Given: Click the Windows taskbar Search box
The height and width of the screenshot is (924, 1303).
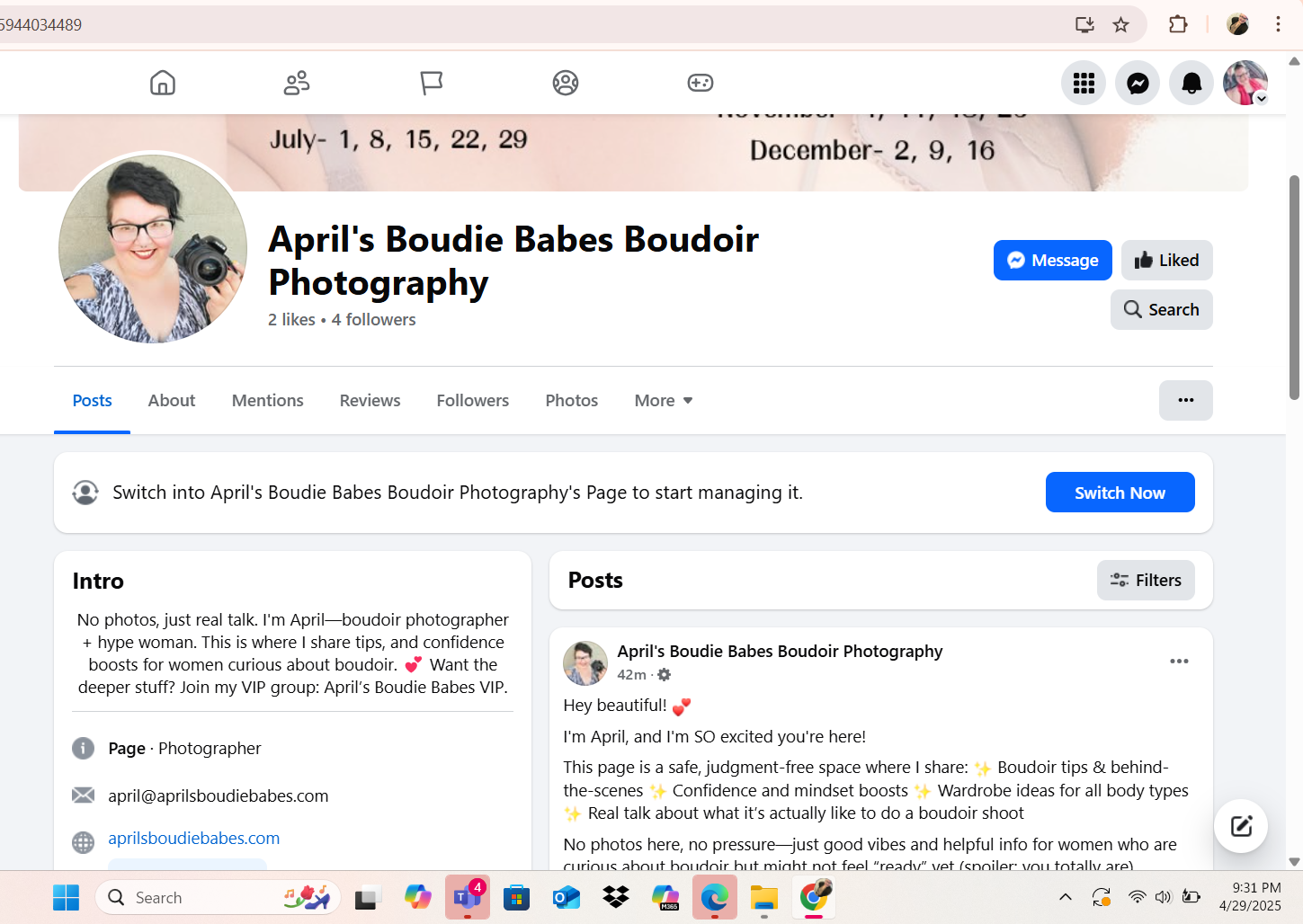Looking at the screenshot, I should tap(218, 897).
